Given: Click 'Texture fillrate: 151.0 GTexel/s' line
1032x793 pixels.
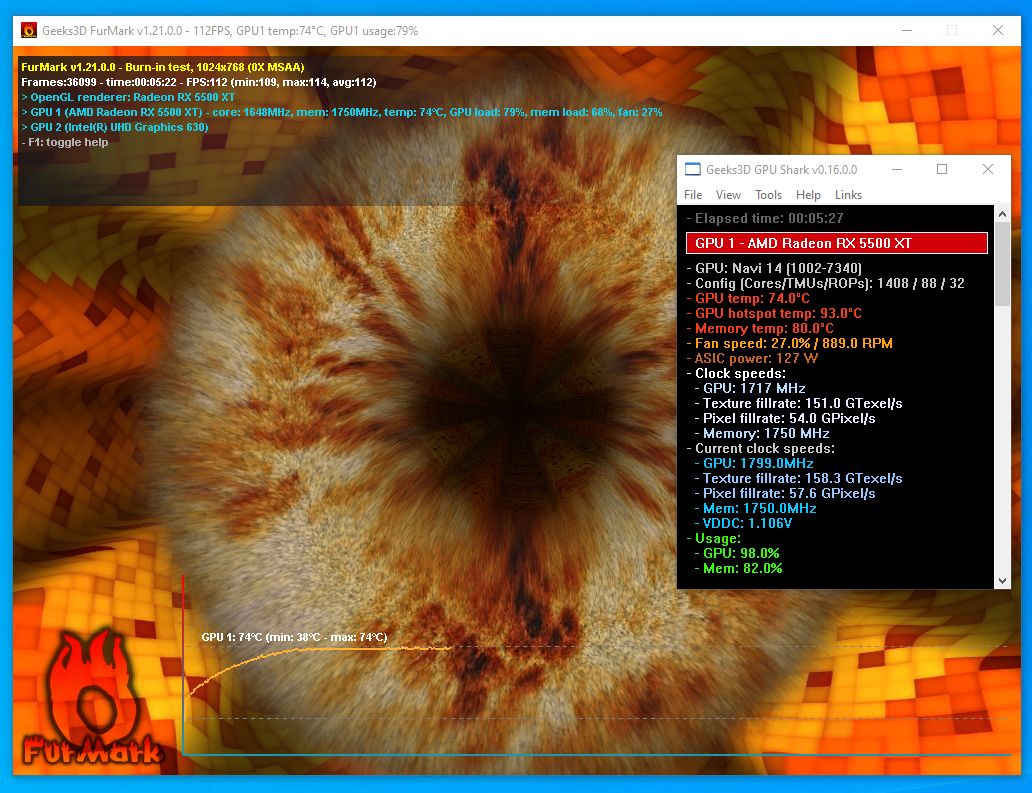Looking at the screenshot, I should pos(798,403).
